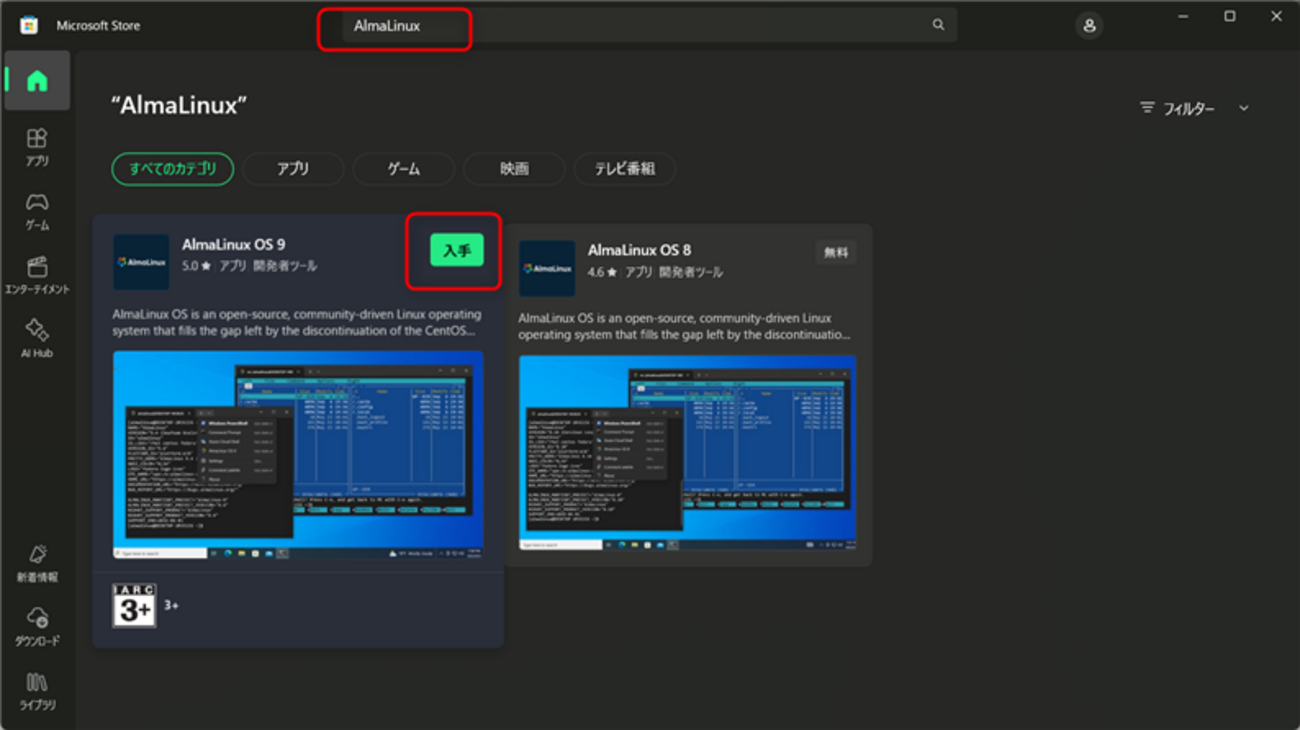
Task: Open the user account profile icon
Action: [x=1089, y=26]
